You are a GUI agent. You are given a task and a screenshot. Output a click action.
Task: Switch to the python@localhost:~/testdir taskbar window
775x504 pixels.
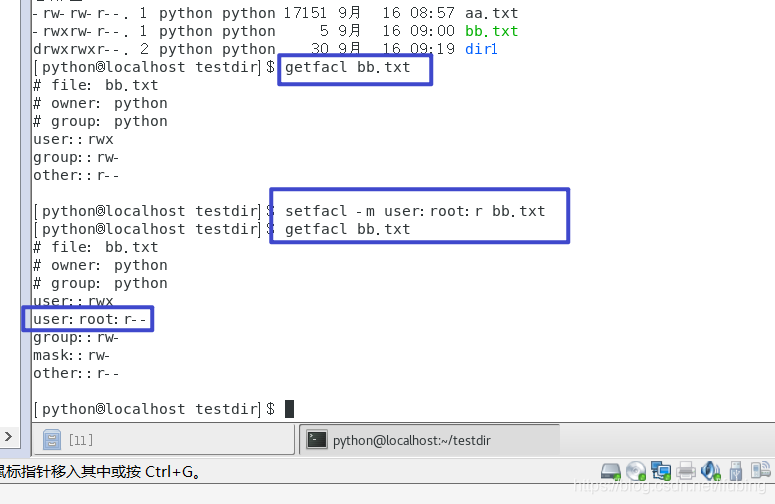click(430, 440)
